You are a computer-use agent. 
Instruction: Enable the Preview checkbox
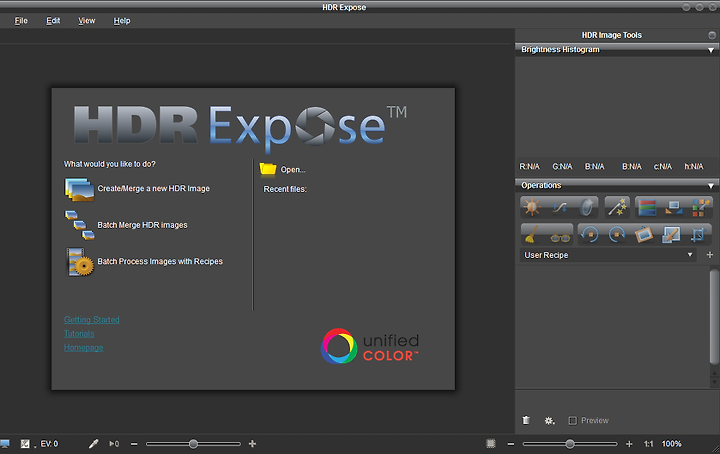click(572, 420)
